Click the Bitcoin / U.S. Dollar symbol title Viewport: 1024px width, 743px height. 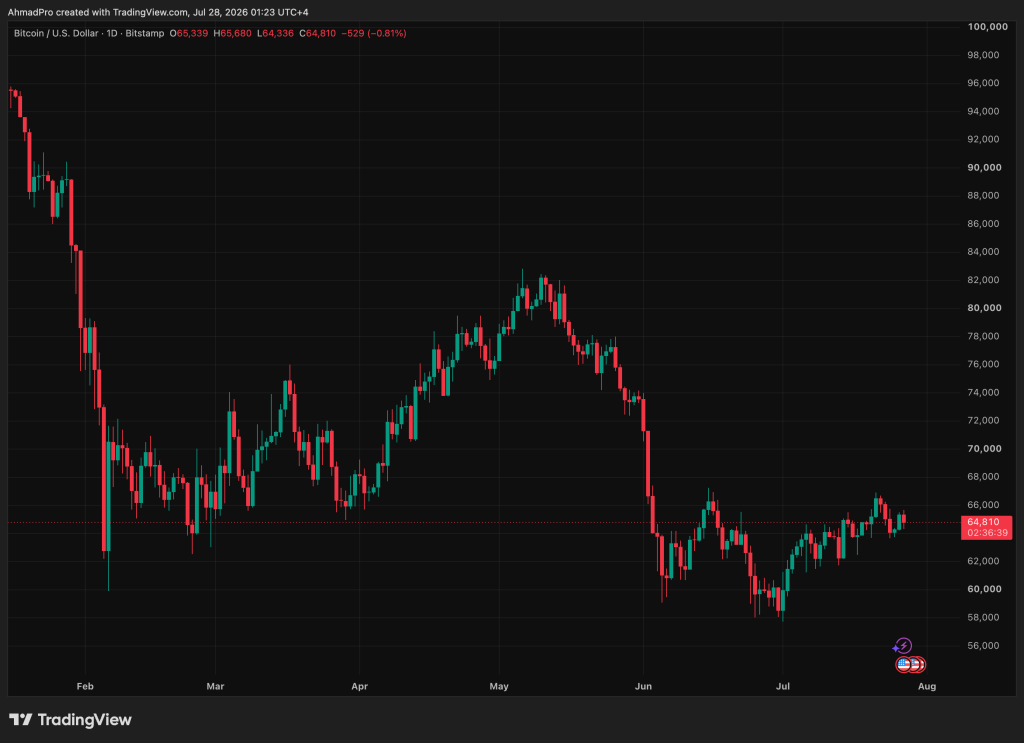point(56,33)
